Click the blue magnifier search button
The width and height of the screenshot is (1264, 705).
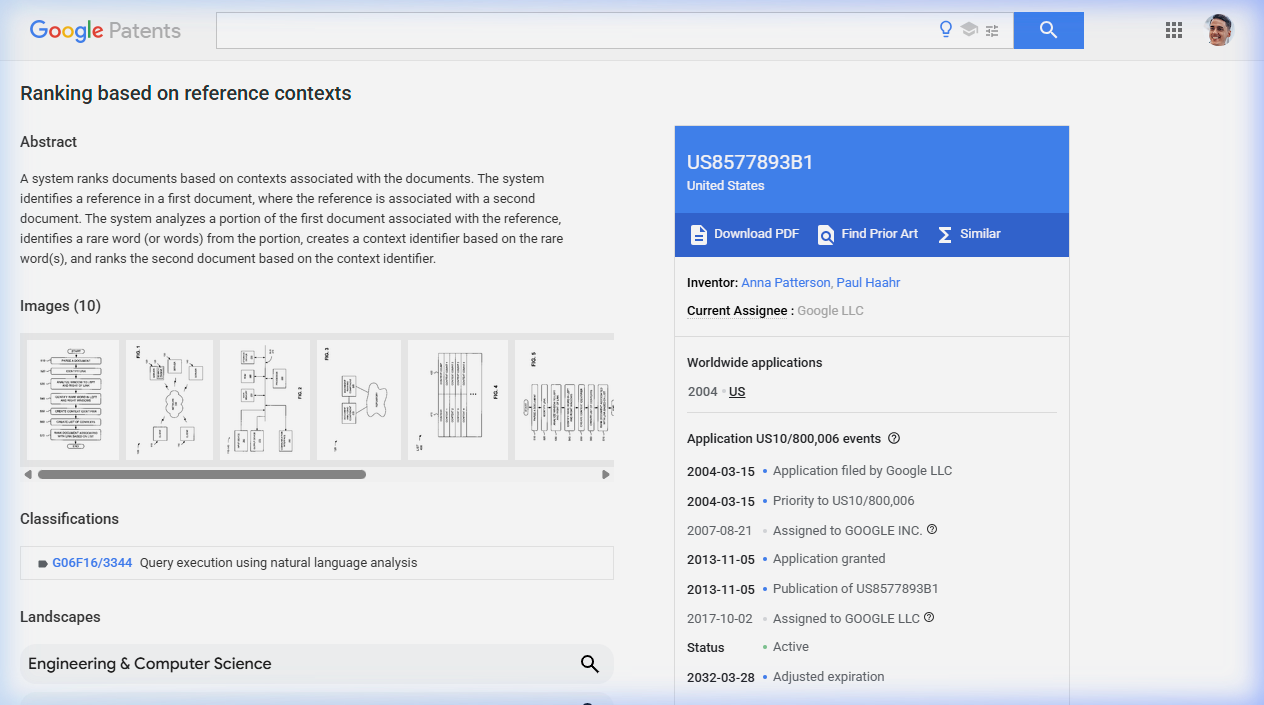pos(1048,30)
